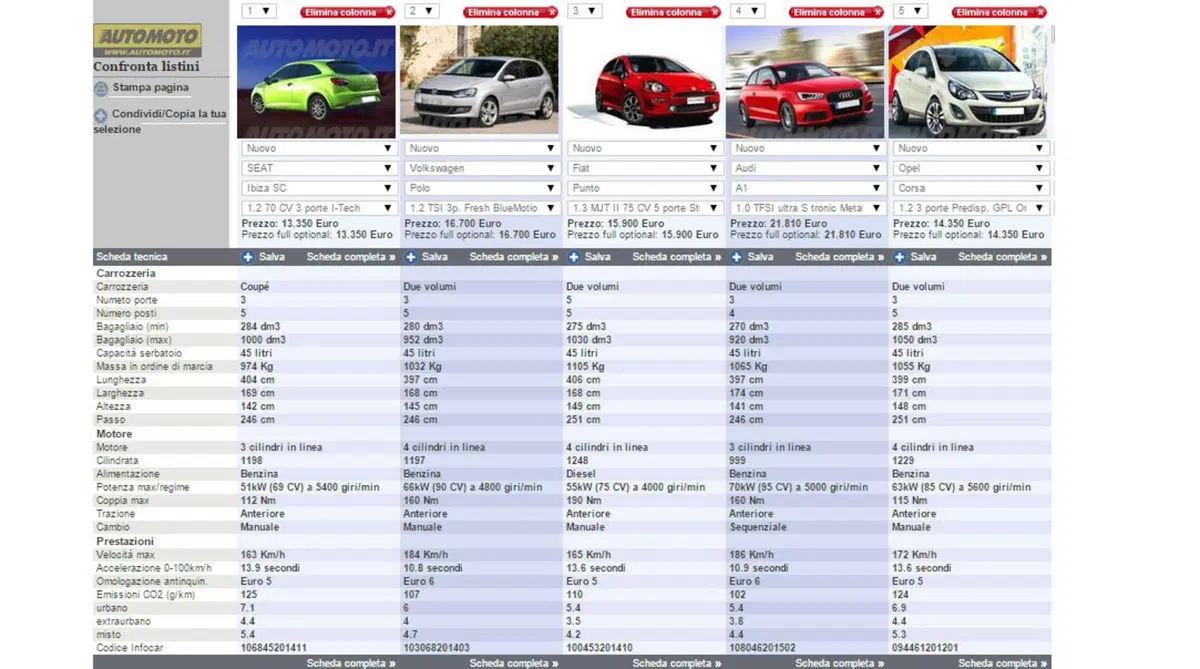Click the Massa value 1032 Kg
This screenshot has height=669, width=1200.
point(421,367)
